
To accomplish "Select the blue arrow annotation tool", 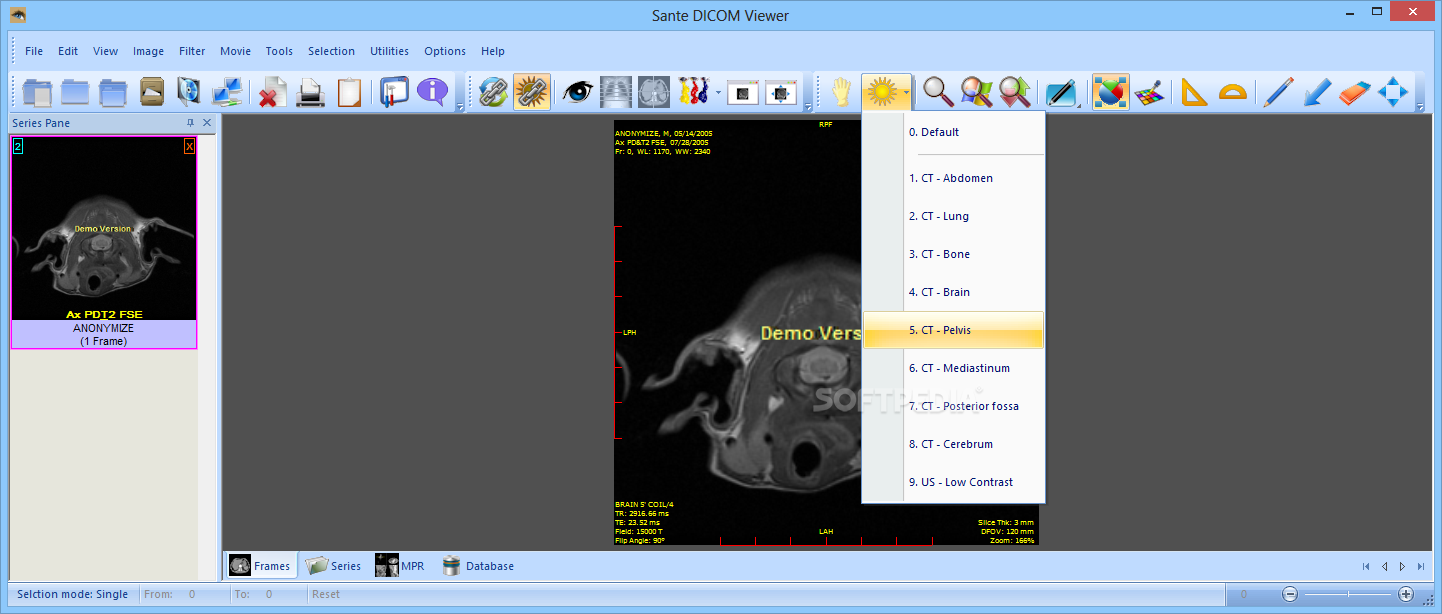I will click(x=1316, y=92).
